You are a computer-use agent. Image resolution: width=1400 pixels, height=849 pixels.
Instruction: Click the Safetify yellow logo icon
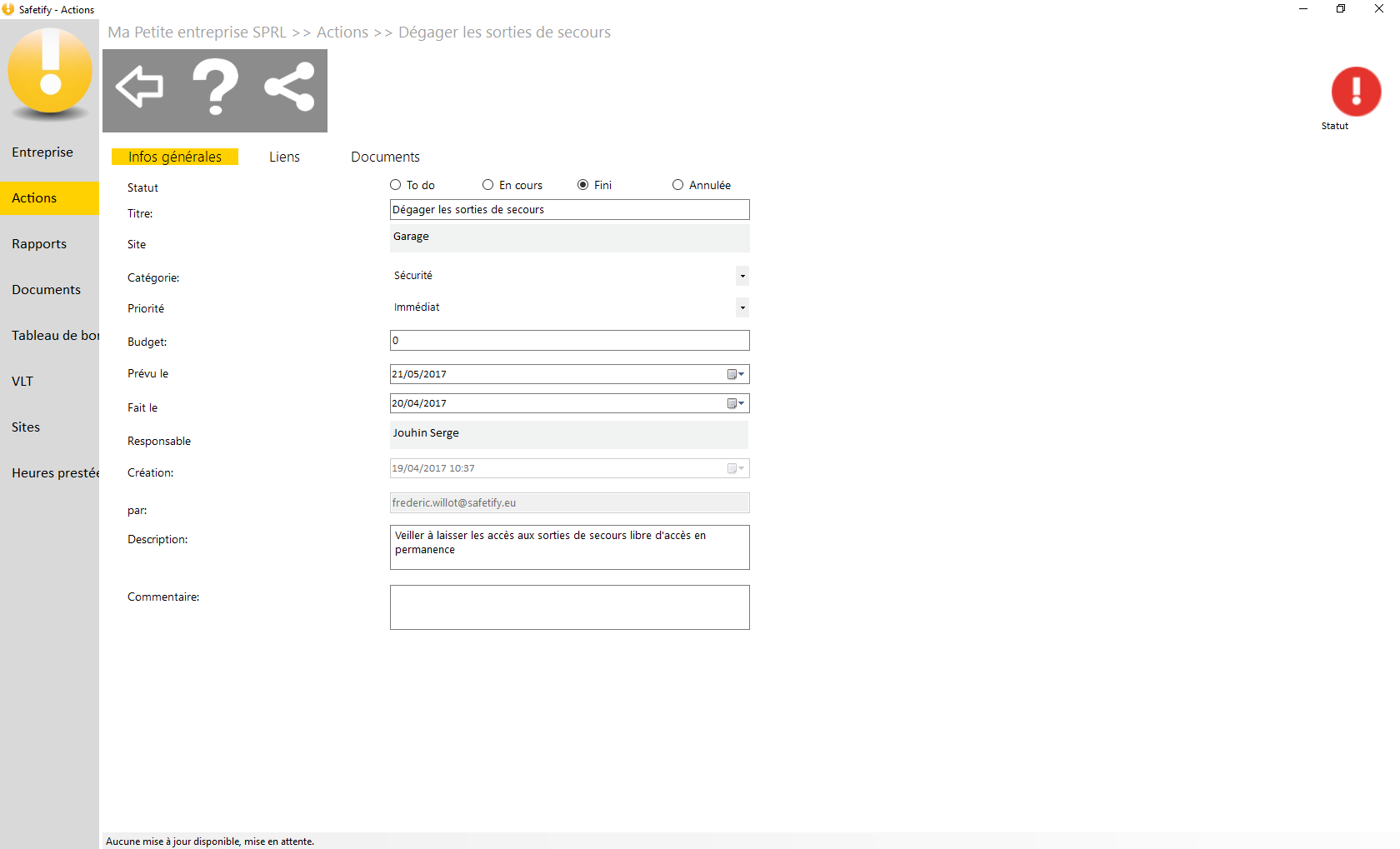50,72
